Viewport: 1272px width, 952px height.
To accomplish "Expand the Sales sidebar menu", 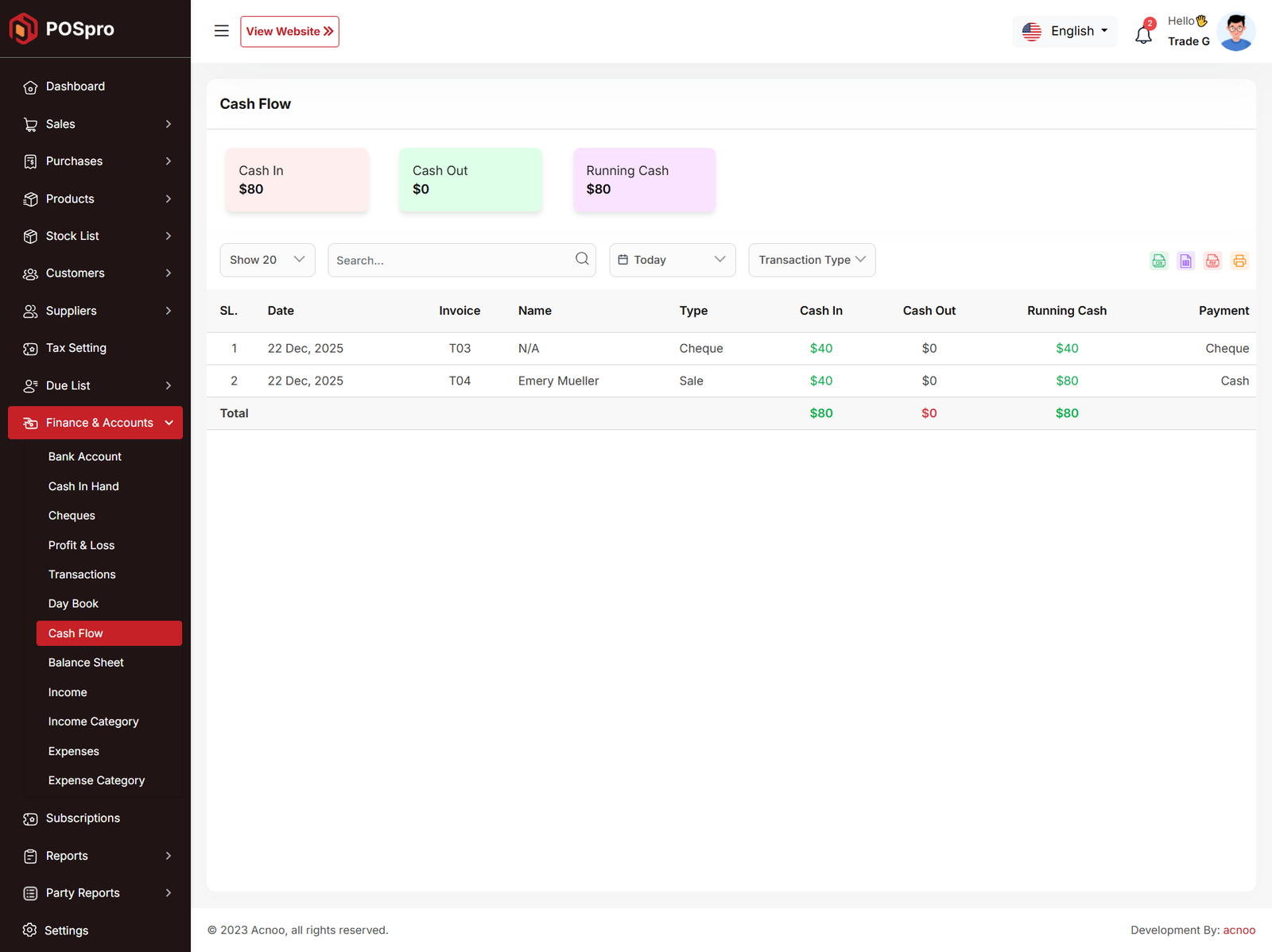I will 95,124.
